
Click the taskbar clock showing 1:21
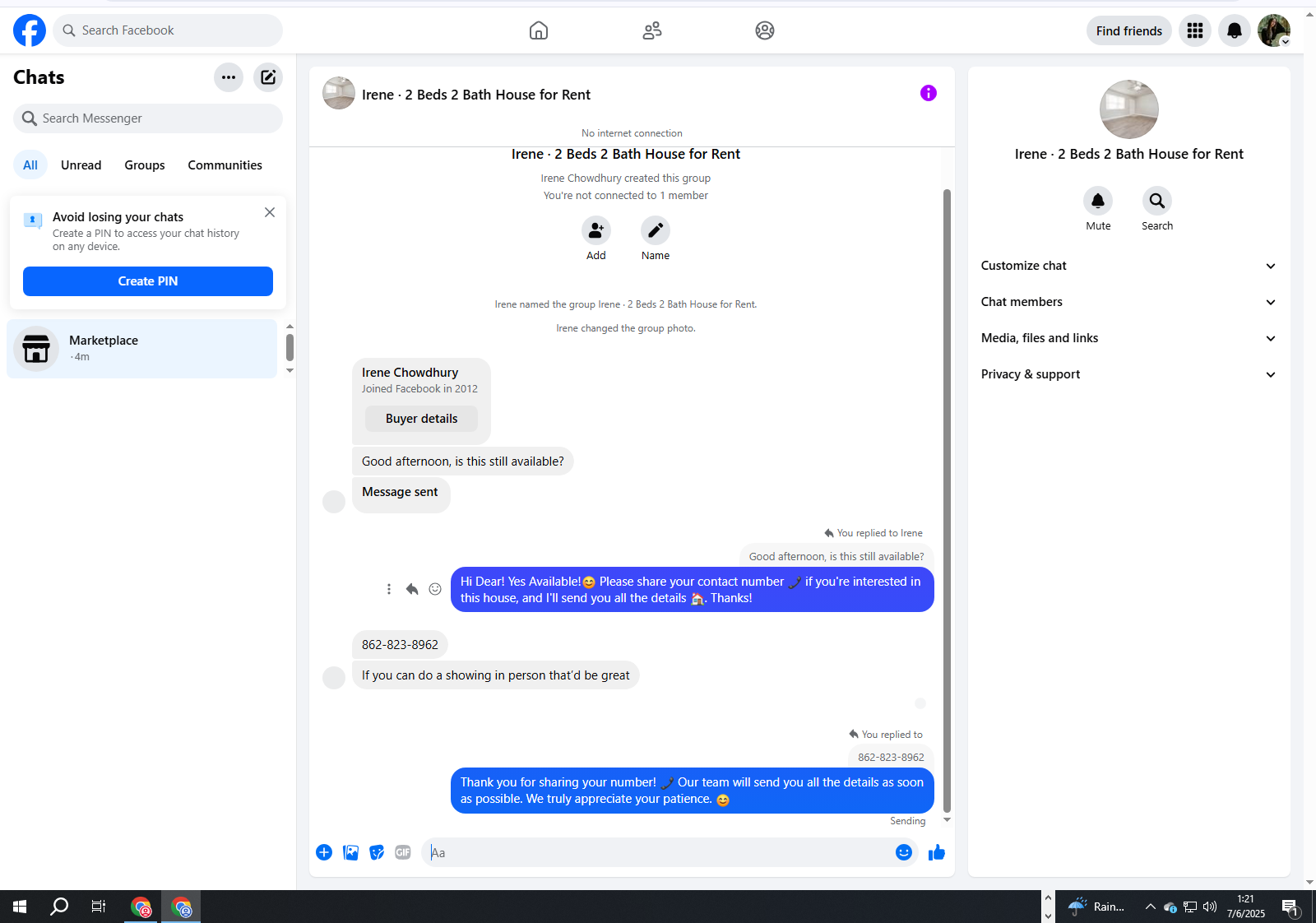1246,907
